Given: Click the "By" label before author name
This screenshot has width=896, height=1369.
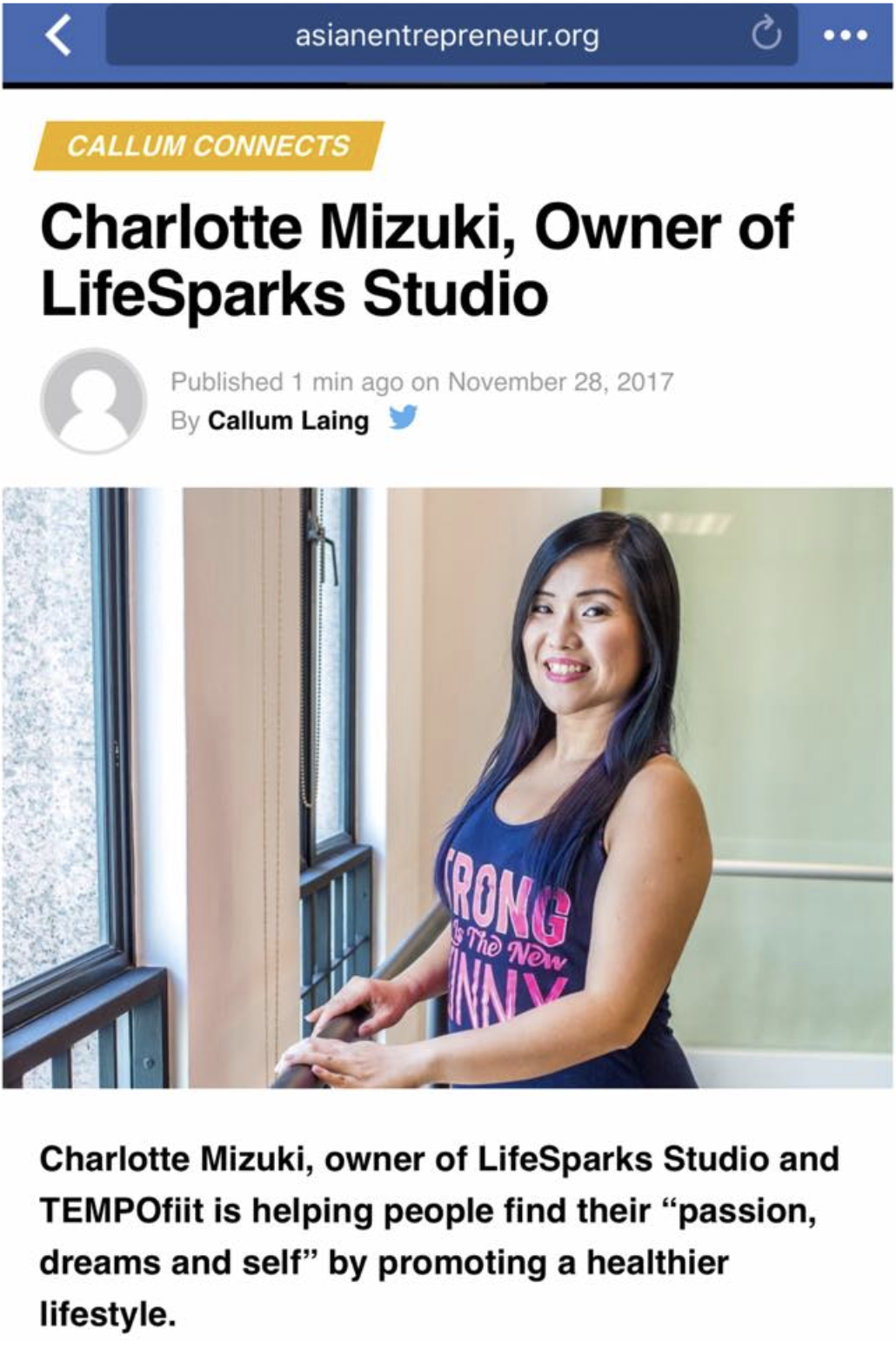Looking at the screenshot, I should coord(185,421).
